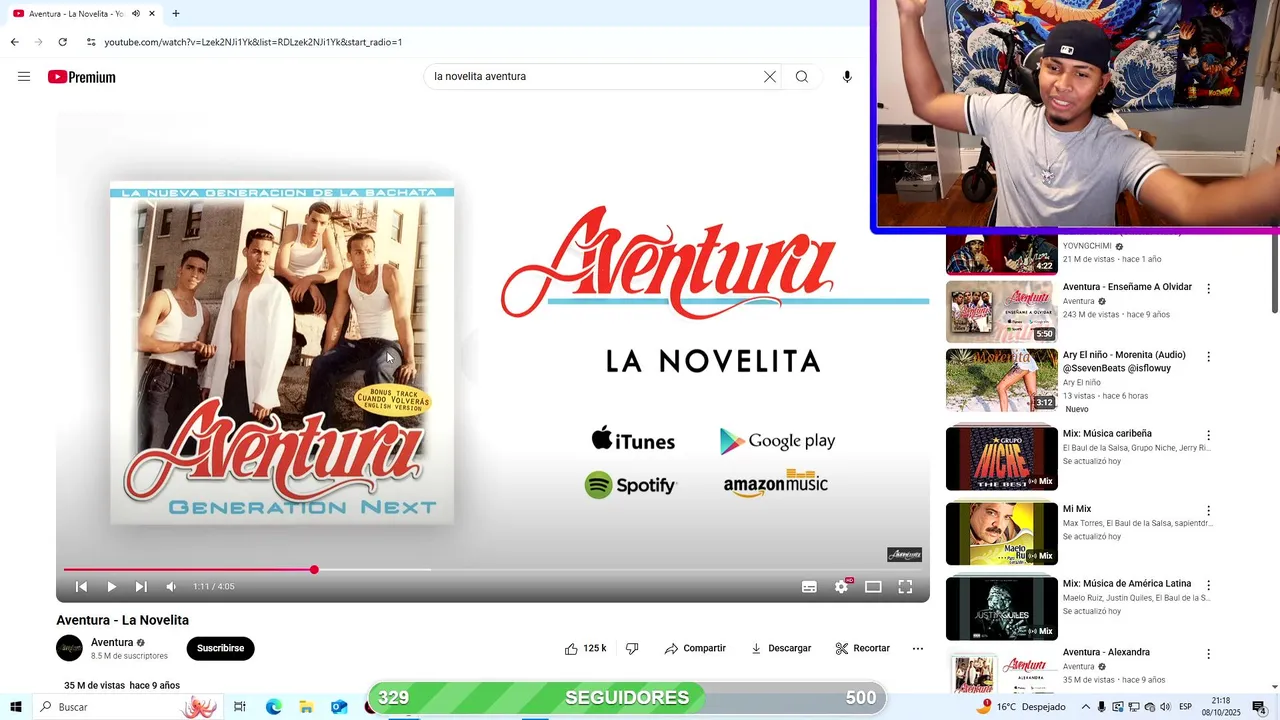The width and height of the screenshot is (1280, 720).
Task: Start voice search with the microphone
Action: click(847, 77)
